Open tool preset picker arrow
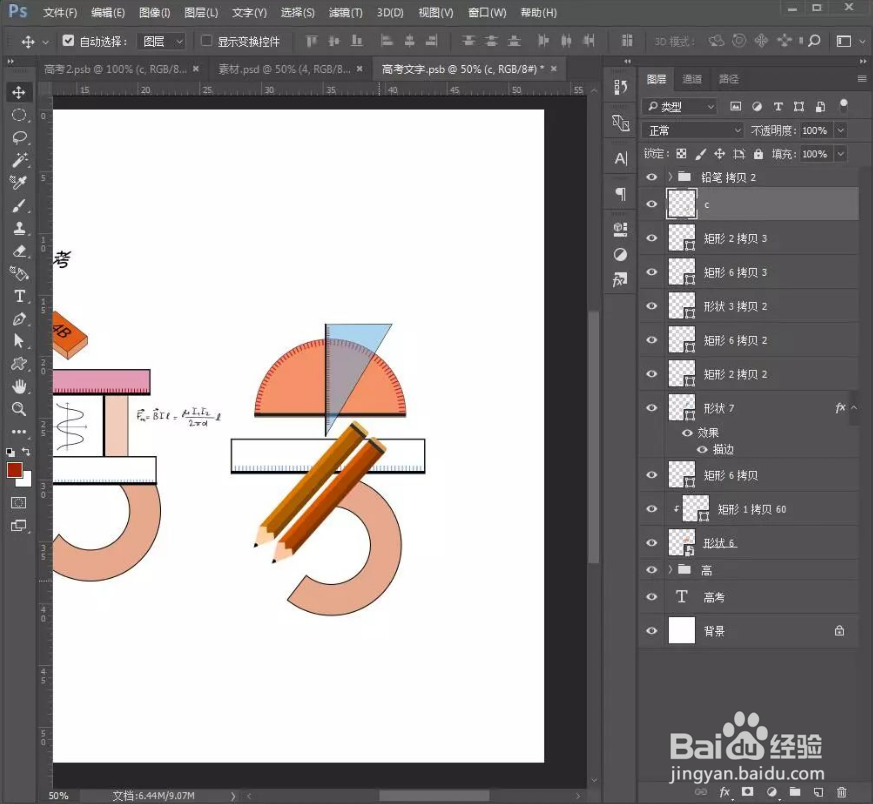873x804 pixels. (46, 41)
